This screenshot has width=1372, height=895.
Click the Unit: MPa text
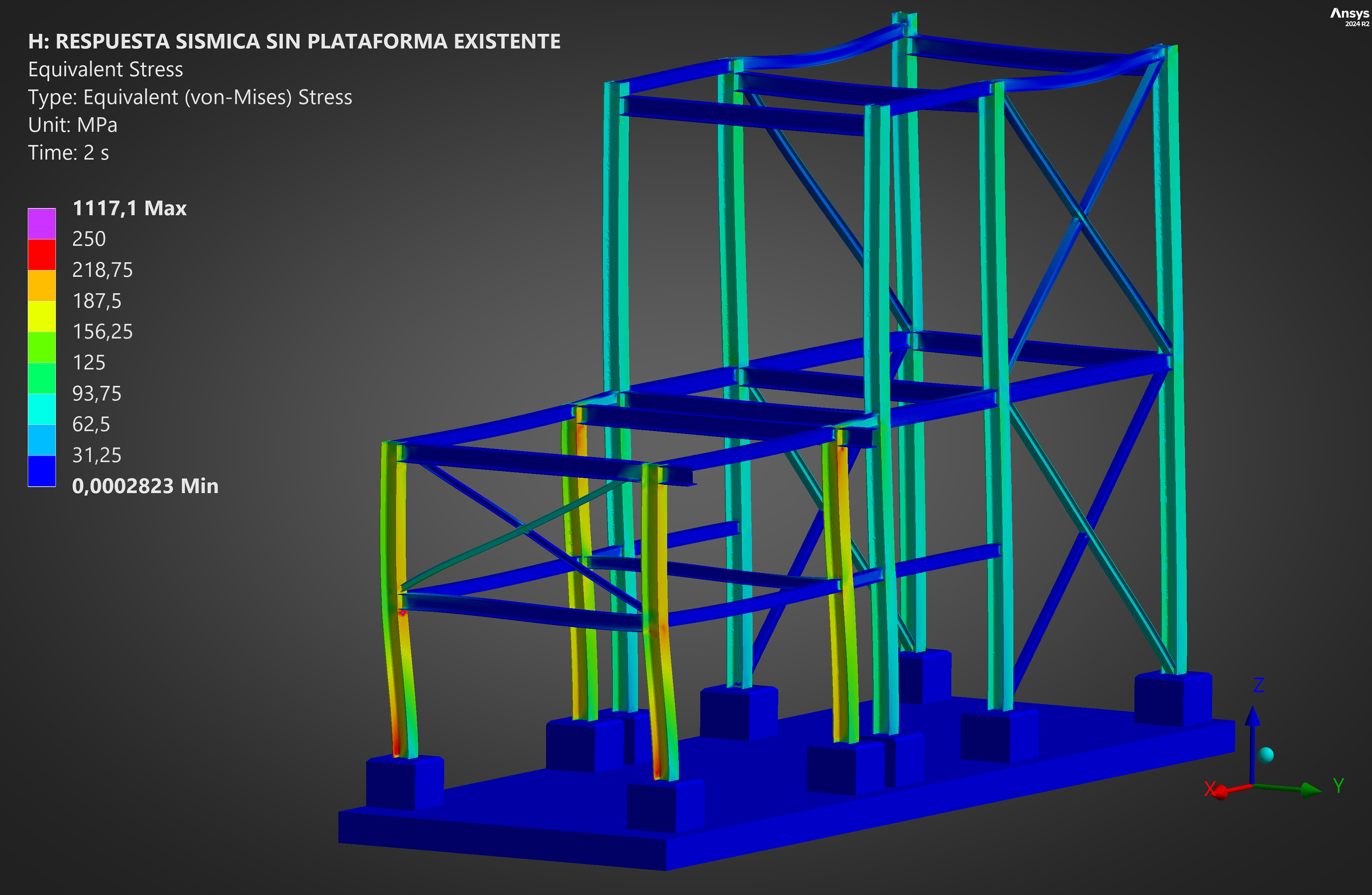pyautogui.click(x=73, y=125)
